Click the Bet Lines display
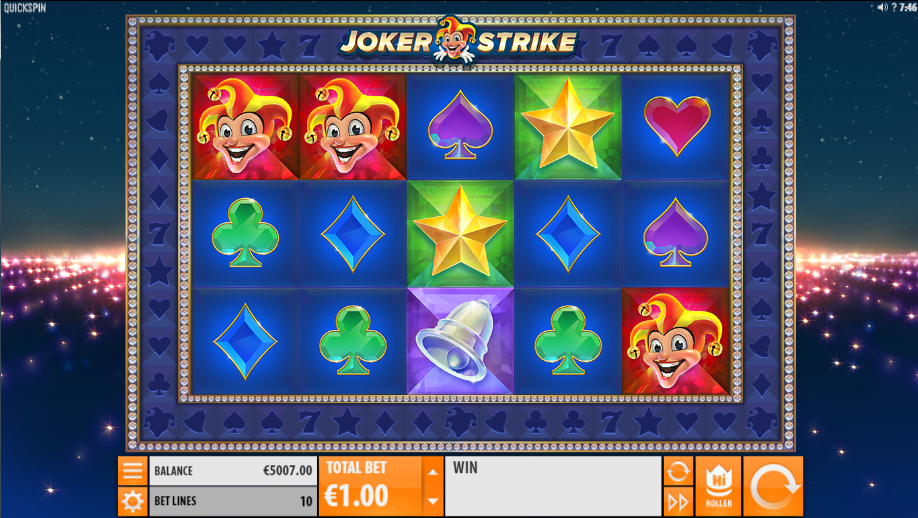This screenshot has width=918, height=518. point(233,502)
